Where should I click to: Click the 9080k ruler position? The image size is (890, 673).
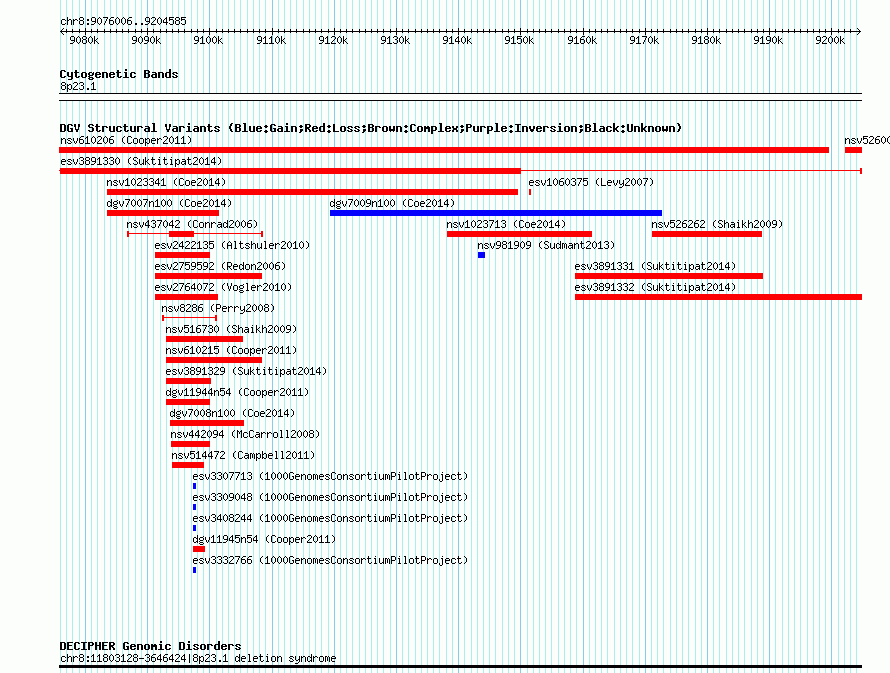tap(85, 40)
